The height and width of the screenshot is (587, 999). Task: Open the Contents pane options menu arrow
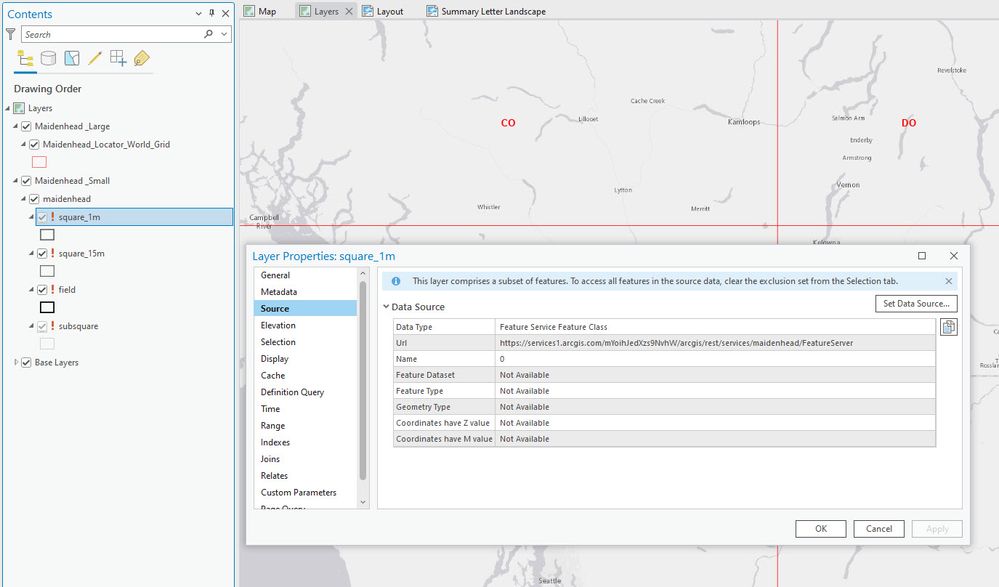pyautogui.click(x=199, y=13)
